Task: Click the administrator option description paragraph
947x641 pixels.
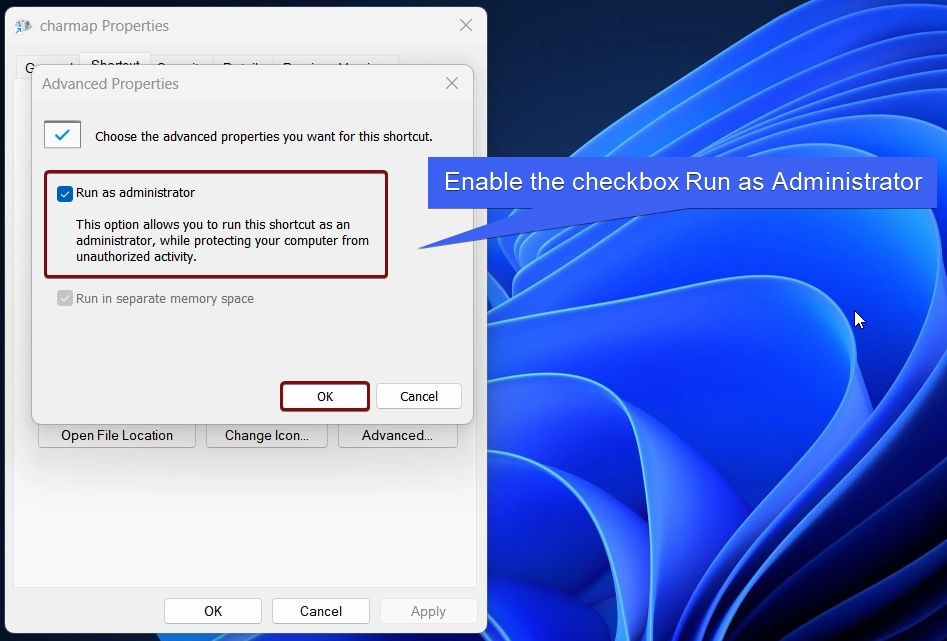Action: click(x=222, y=240)
